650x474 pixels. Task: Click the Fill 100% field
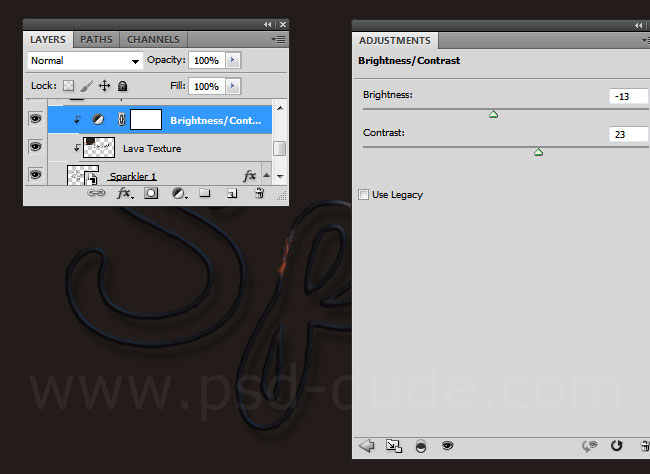click(207, 86)
